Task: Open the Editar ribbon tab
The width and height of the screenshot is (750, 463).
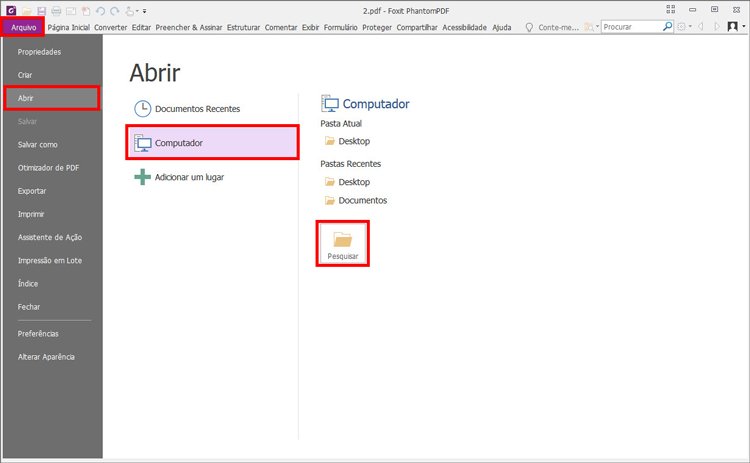Action: [x=141, y=27]
